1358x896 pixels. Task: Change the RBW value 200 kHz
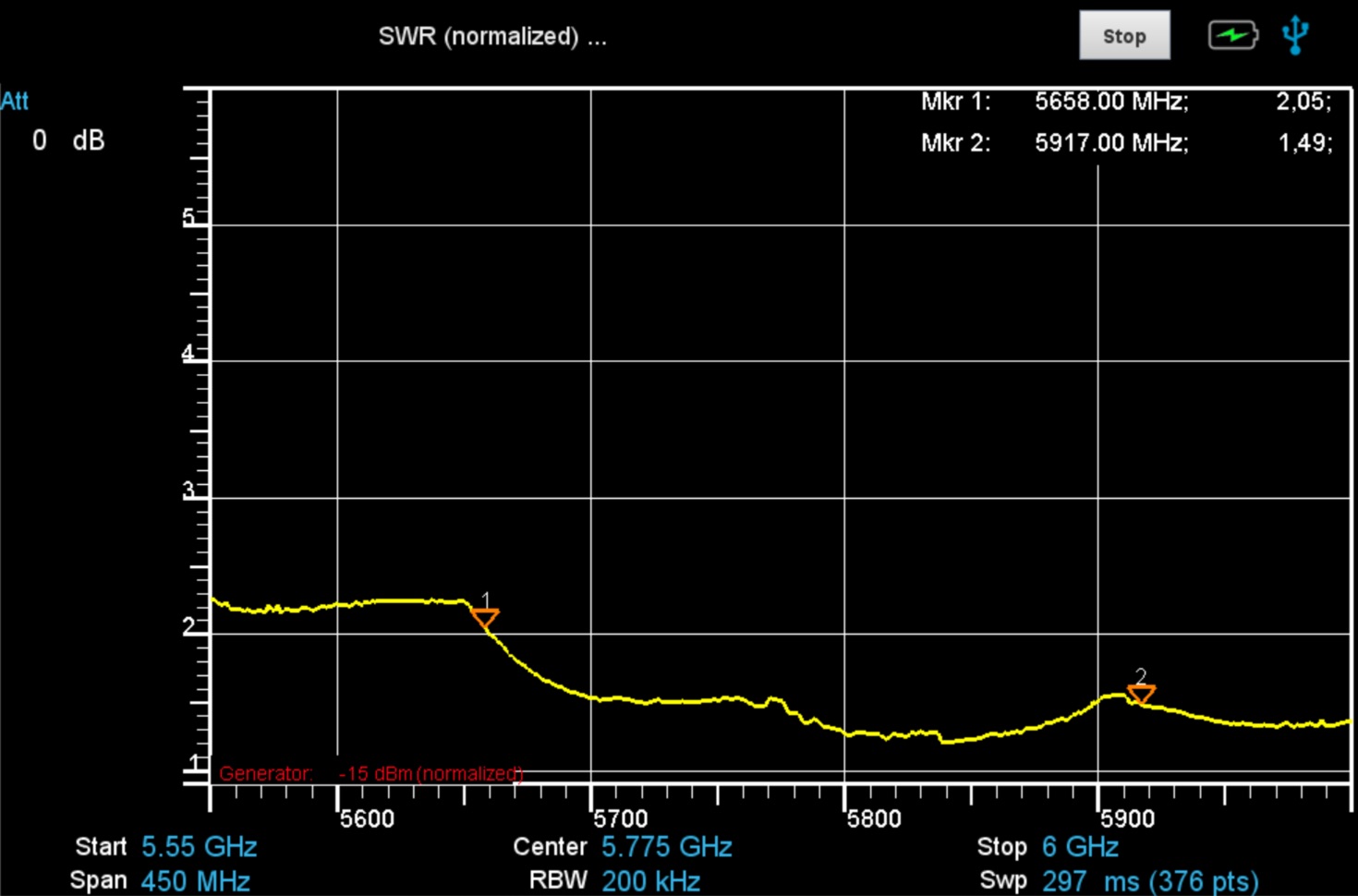pyautogui.click(x=650, y=880)
